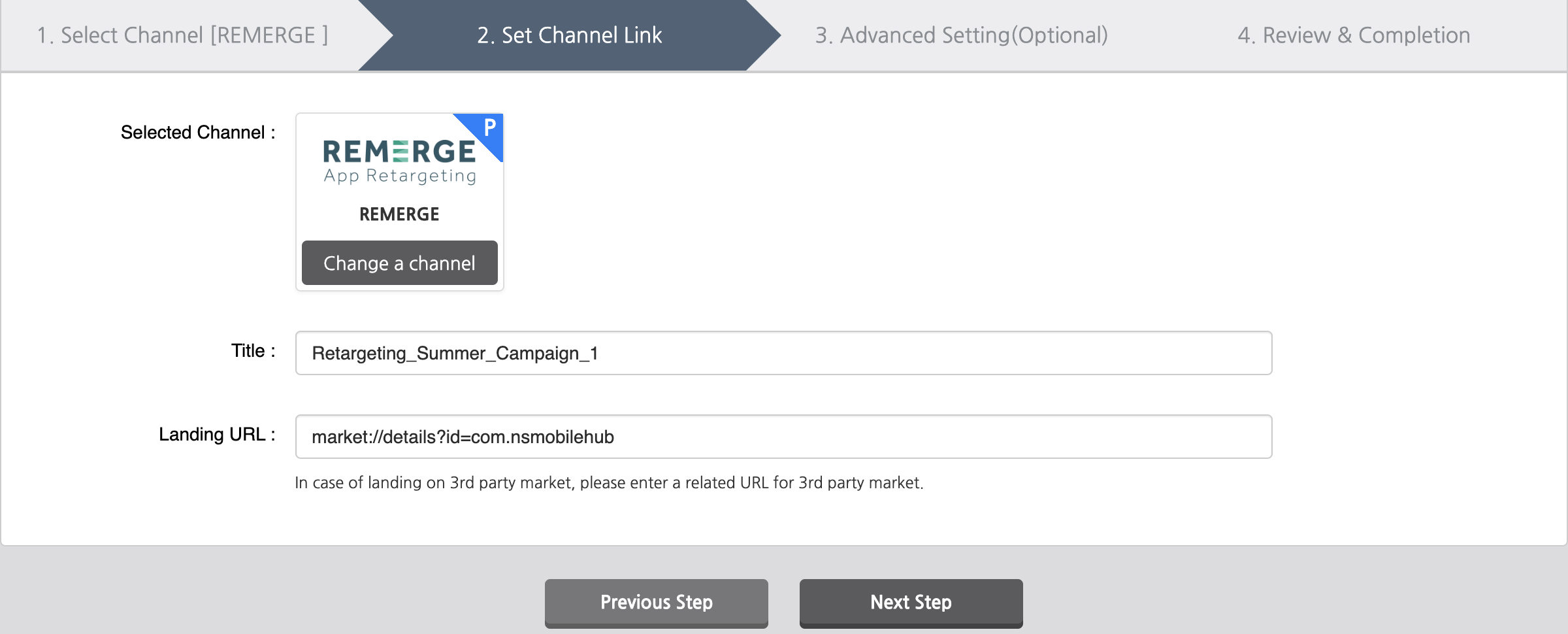This screenshot has width=1568, height=634.
Task: Click the Change a channel button
Action: click(x=399, y=263)
